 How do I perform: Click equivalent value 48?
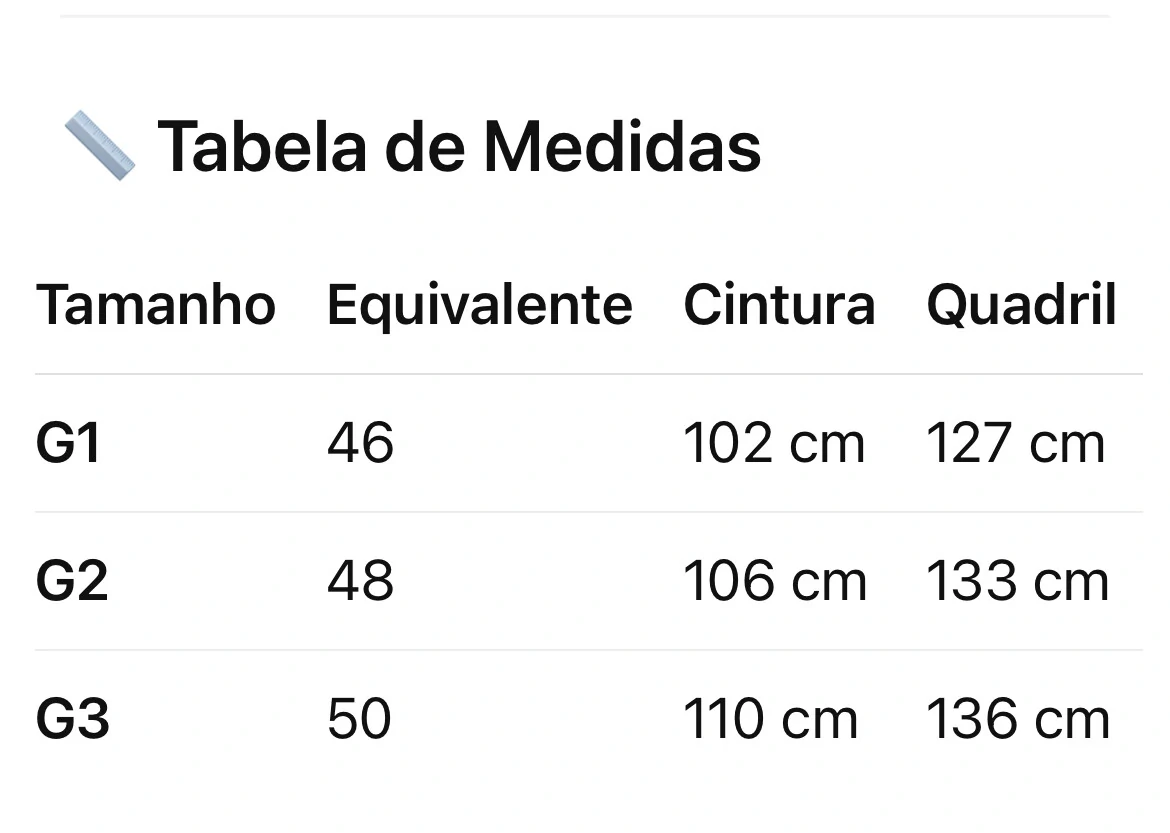(360, 581)
